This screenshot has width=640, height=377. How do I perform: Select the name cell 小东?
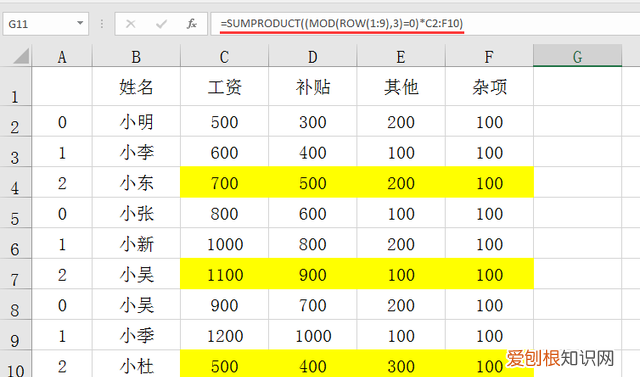(136, 182)
